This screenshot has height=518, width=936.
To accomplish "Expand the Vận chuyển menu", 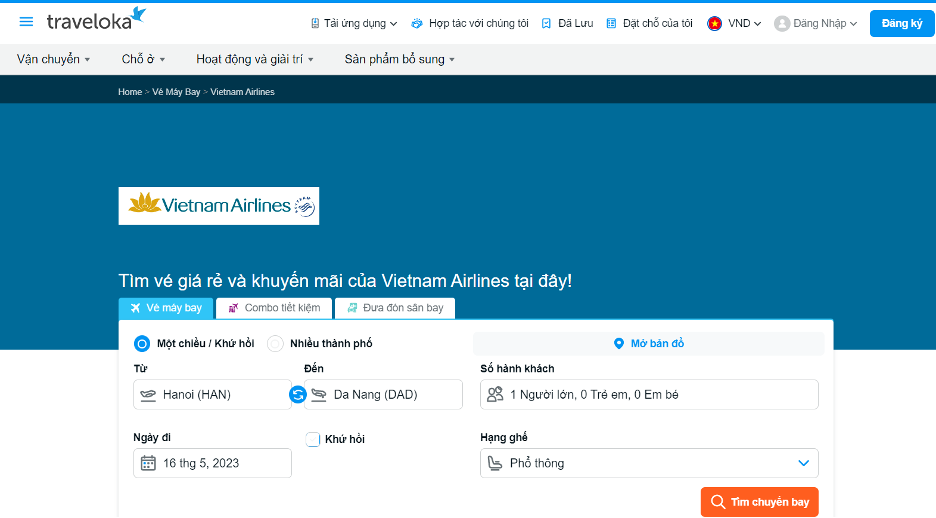I will [53, 59].
